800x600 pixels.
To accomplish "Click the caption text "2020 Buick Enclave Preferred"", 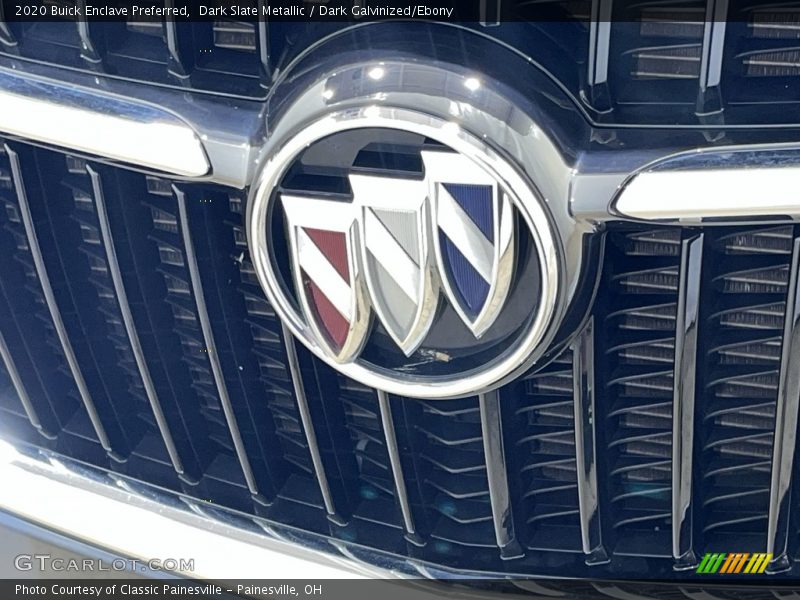I will coord(102,11).
